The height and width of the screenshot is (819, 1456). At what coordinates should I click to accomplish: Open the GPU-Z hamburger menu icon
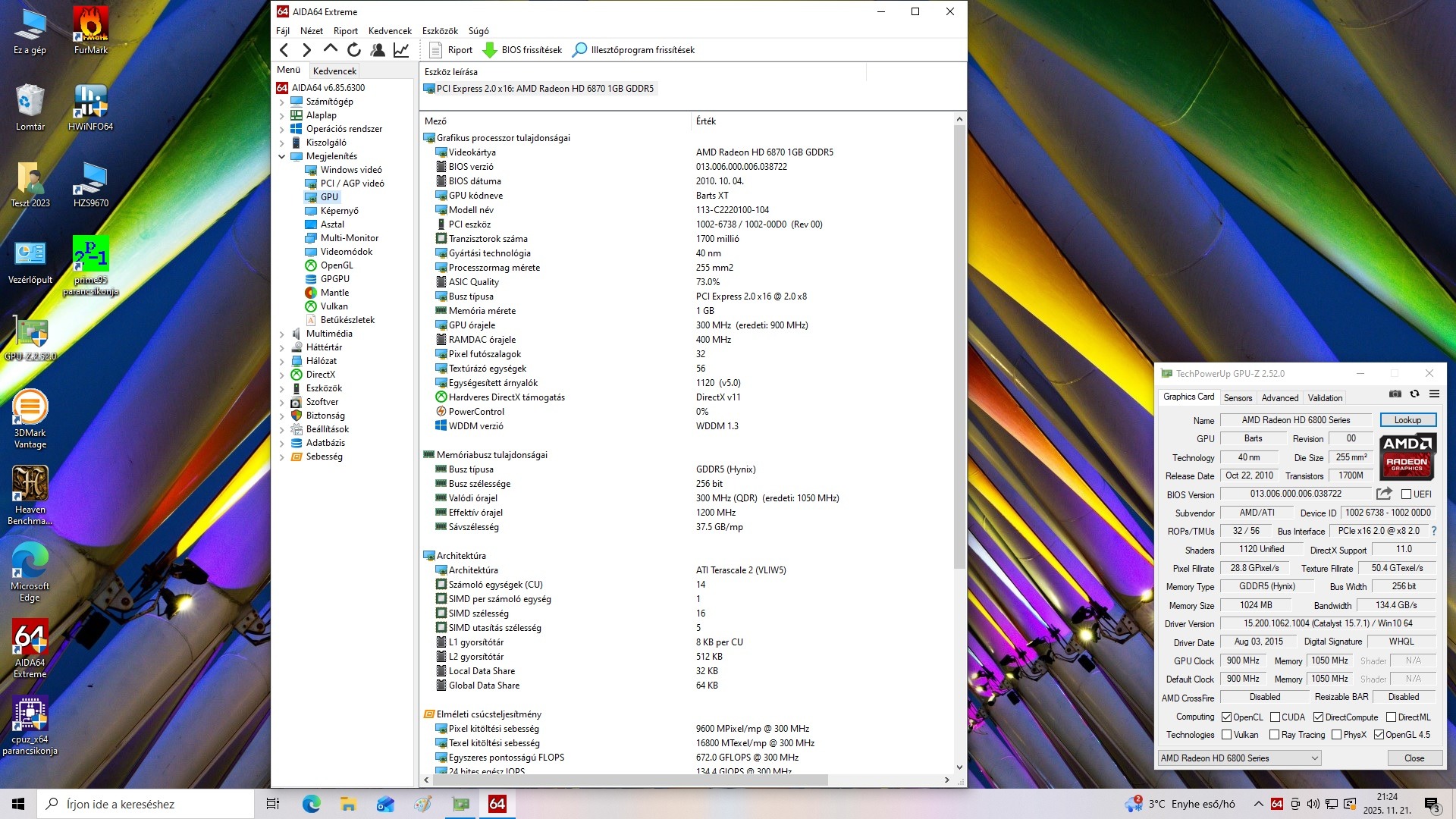coord(1434,394)
